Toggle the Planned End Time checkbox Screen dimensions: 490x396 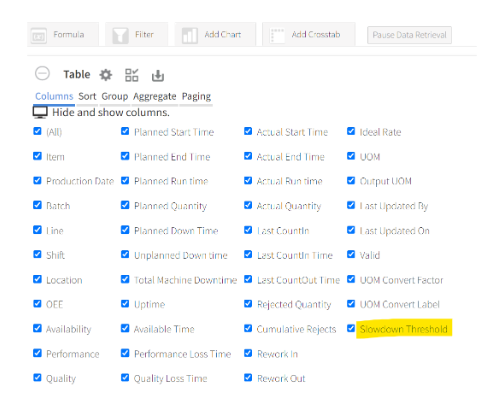[125, 156]
